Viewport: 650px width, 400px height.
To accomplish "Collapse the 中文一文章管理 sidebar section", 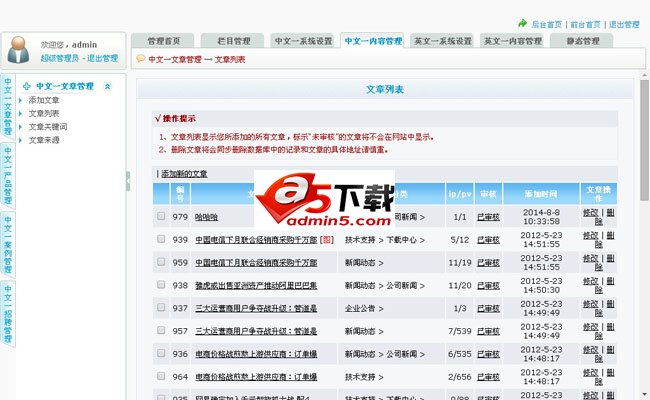I will click(107, 86).
